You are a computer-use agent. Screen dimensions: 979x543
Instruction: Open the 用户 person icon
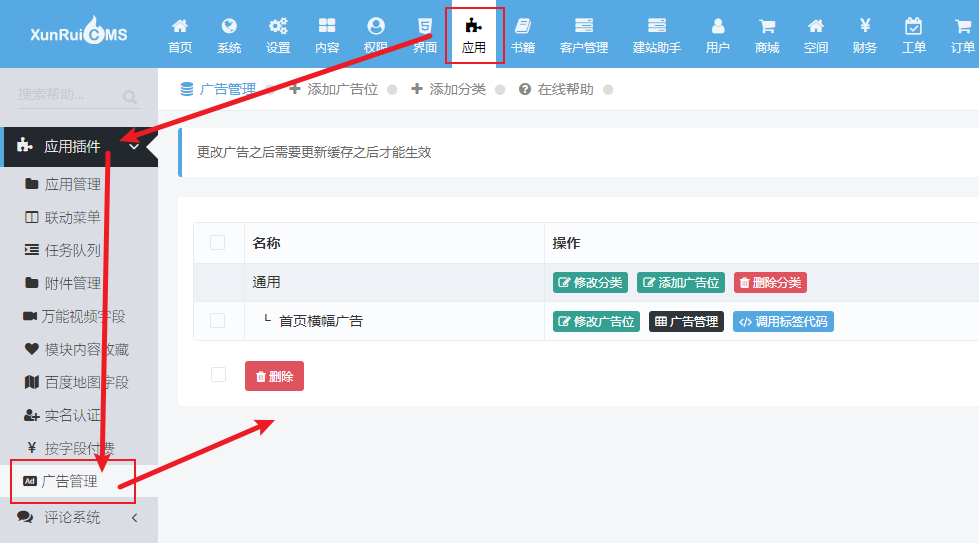pos(718,26)
